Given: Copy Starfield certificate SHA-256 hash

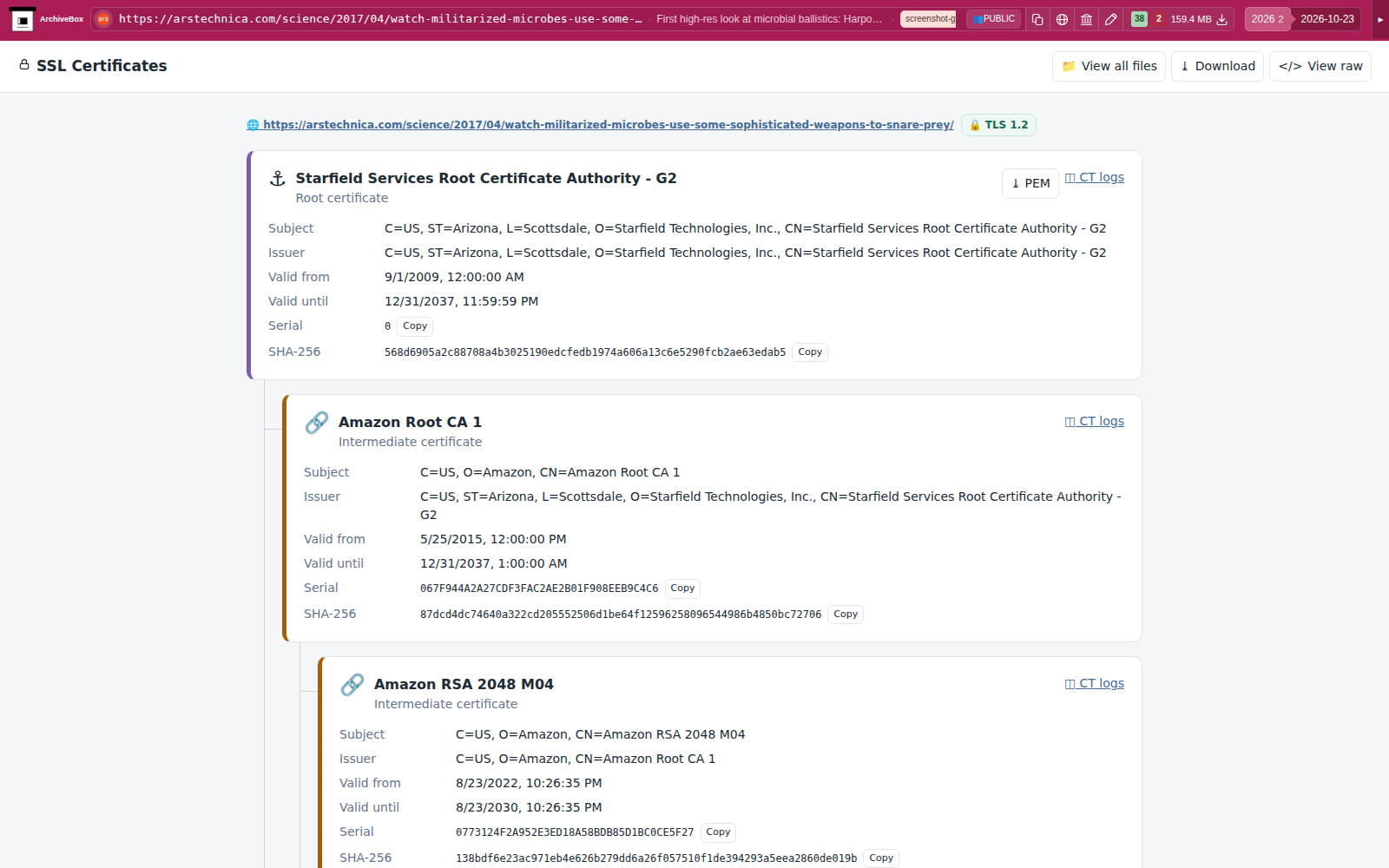Looking at the screenshot, I should (810, 352).
